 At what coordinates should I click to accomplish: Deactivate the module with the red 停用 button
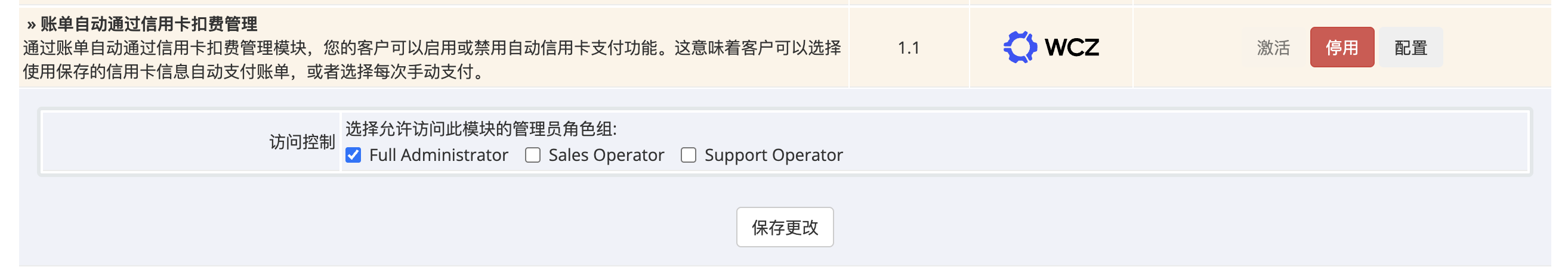click(x=1341, y=47)
